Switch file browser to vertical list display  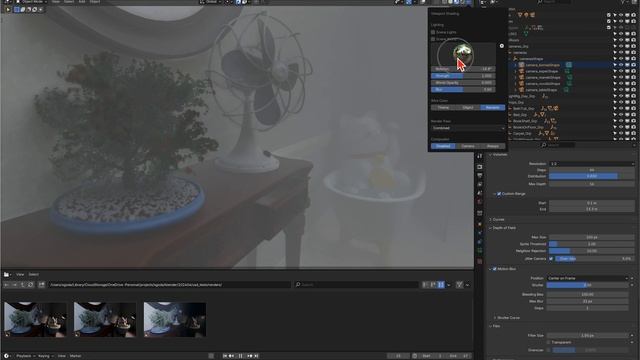click(425, 284)
